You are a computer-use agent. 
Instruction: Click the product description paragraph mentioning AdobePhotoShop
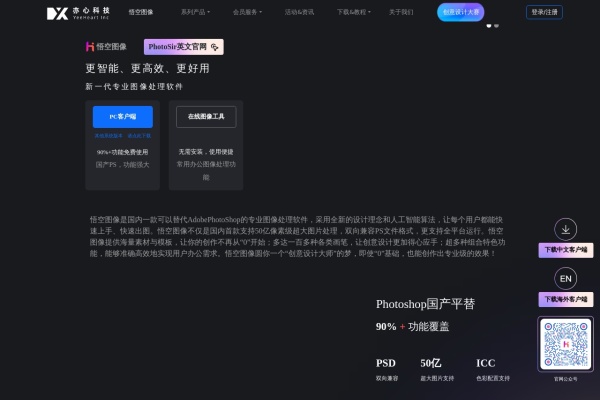pyautogui.click(x=298, y=237)
